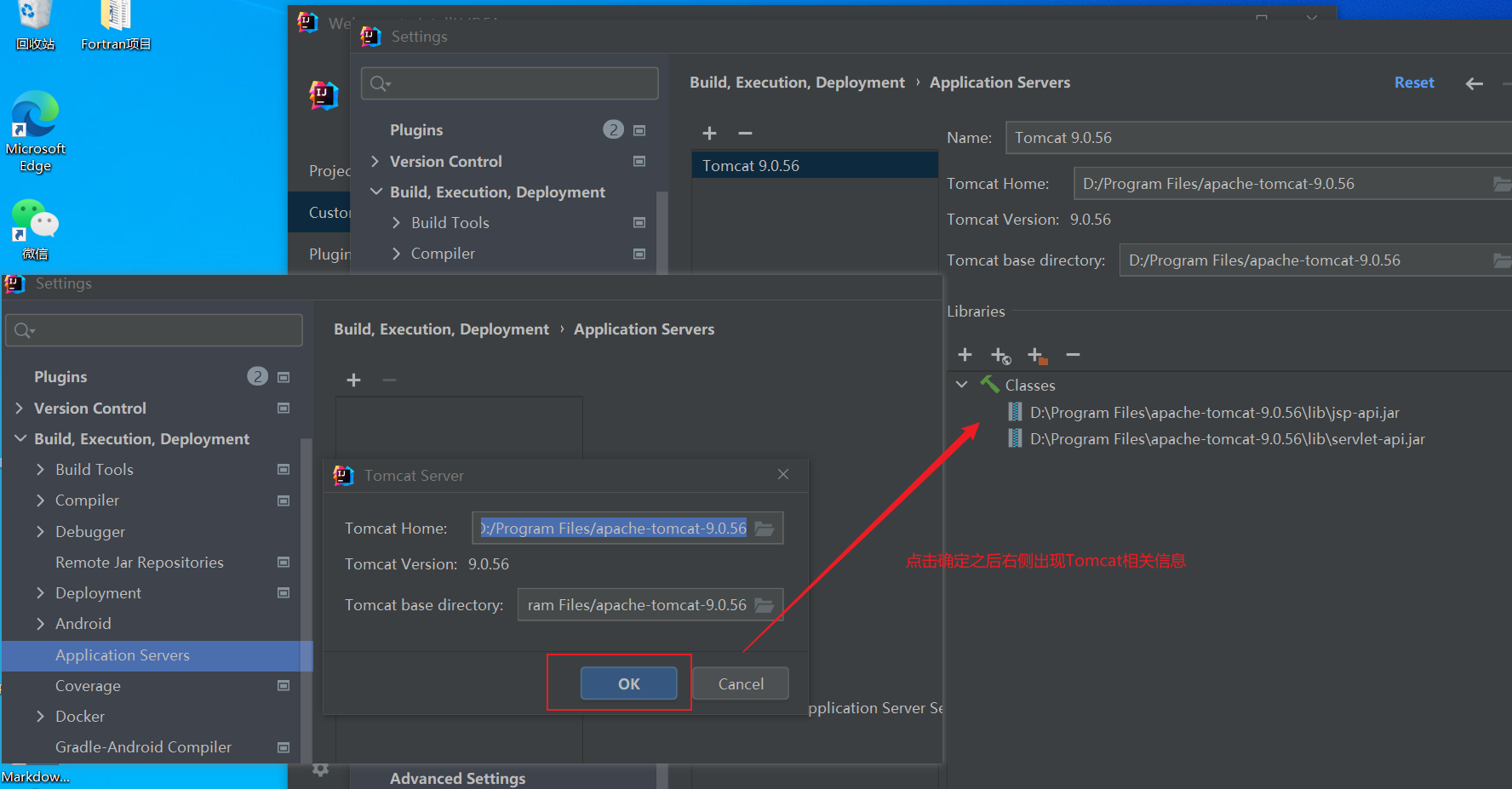Open WeChat desktop shortcut
This screenshot has width=1512, height=789.
pyautogui.click(x=35, y=230)
